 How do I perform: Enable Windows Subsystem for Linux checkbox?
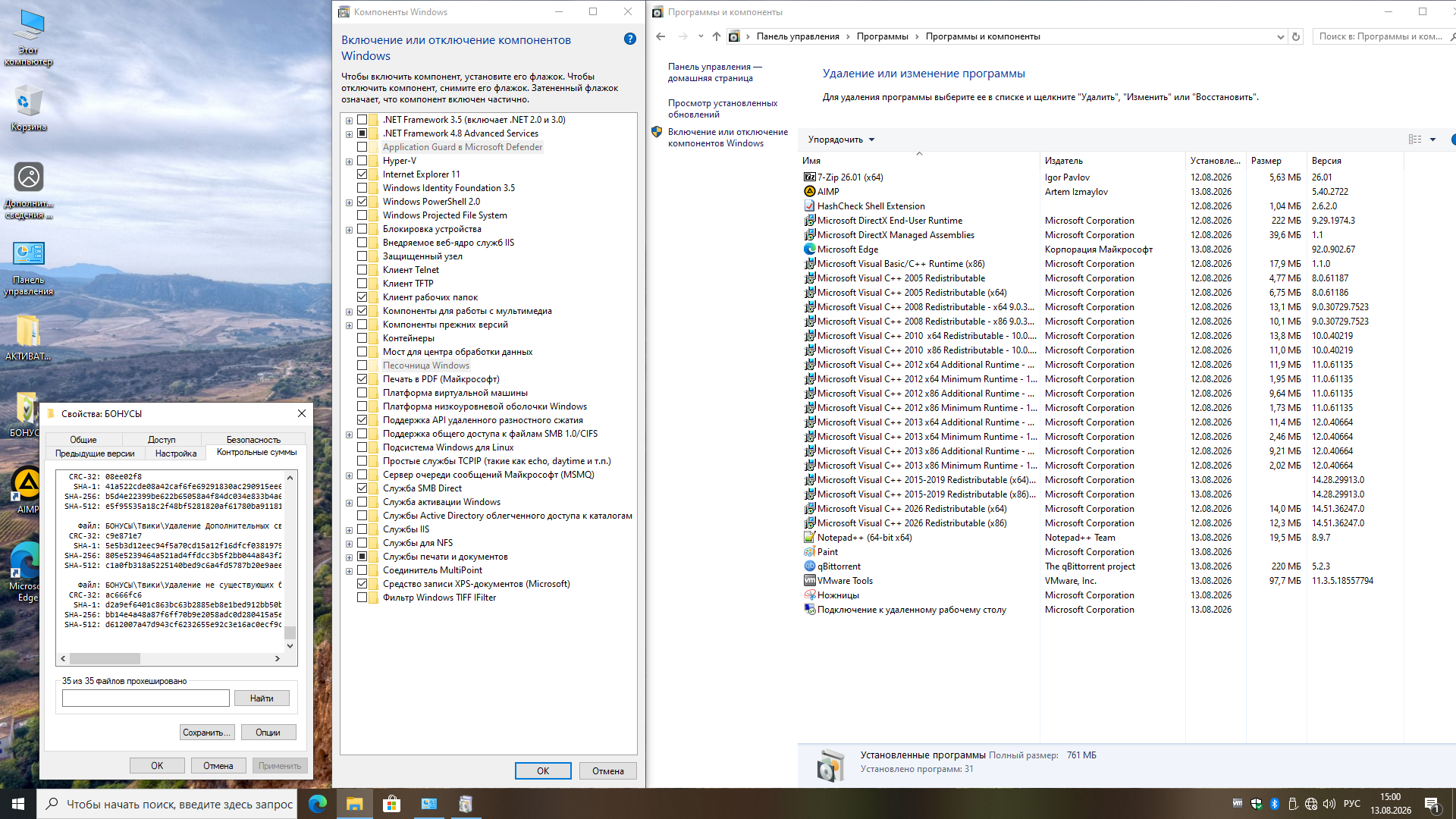click(362, 447)
